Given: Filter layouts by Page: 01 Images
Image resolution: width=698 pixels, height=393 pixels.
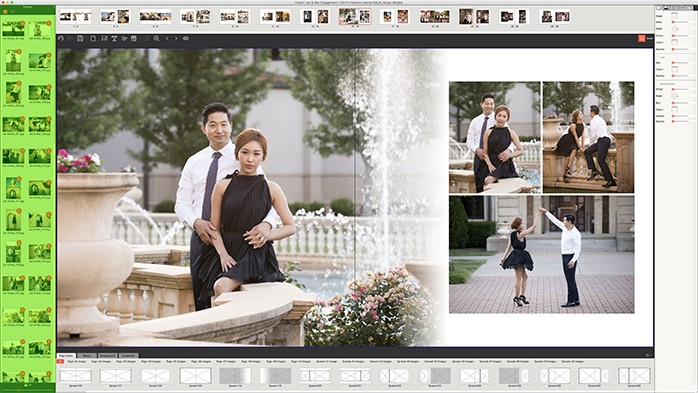Looking at the screenshot, I should 77,361.
